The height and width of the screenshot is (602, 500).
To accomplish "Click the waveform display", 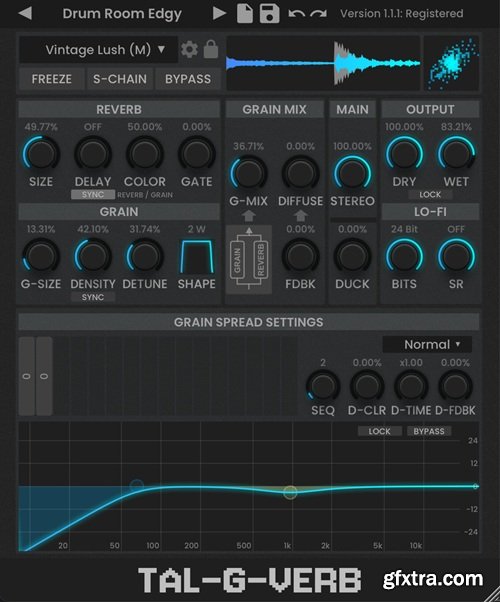I will (323, 63).
